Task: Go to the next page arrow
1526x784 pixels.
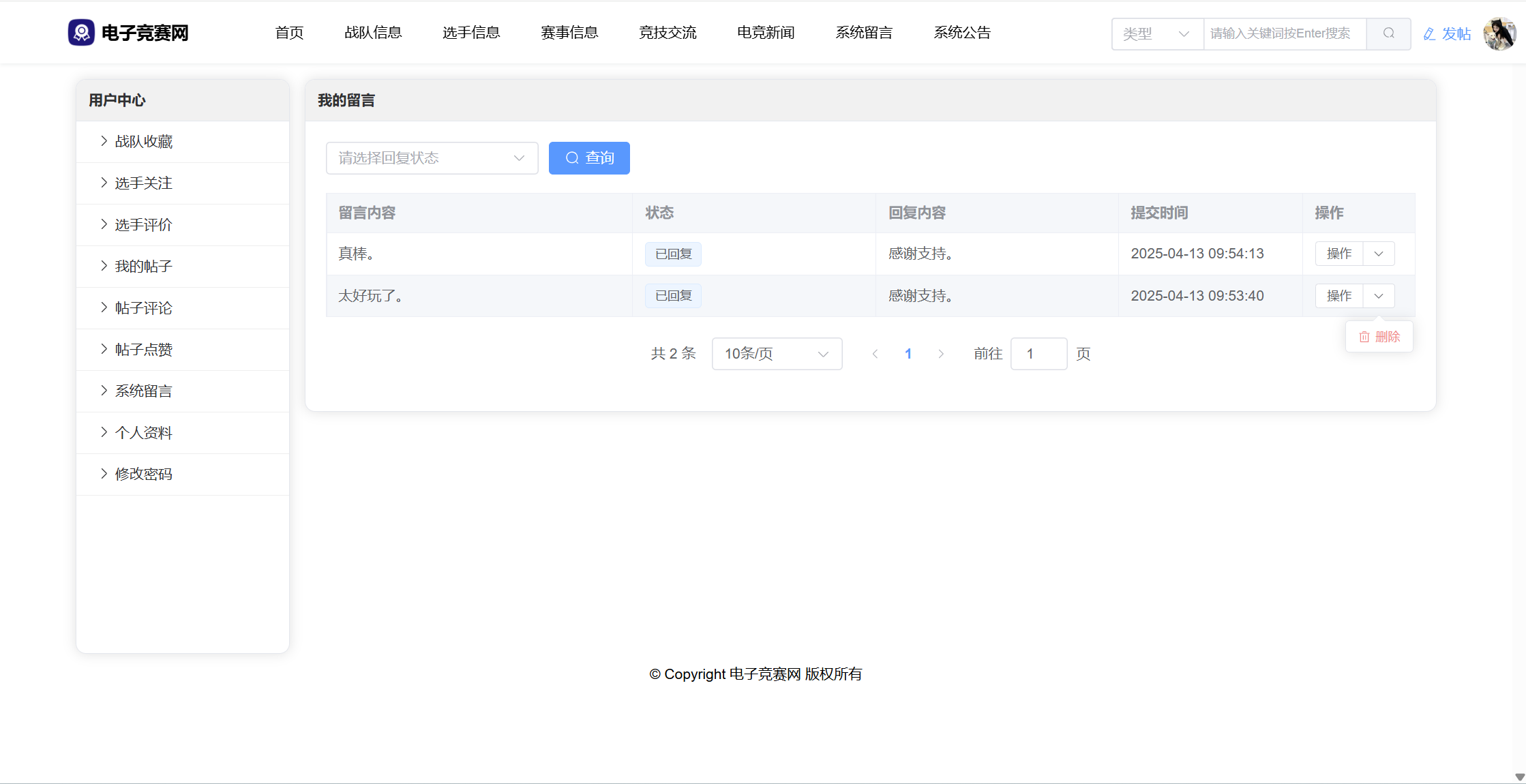Action: 941,354
